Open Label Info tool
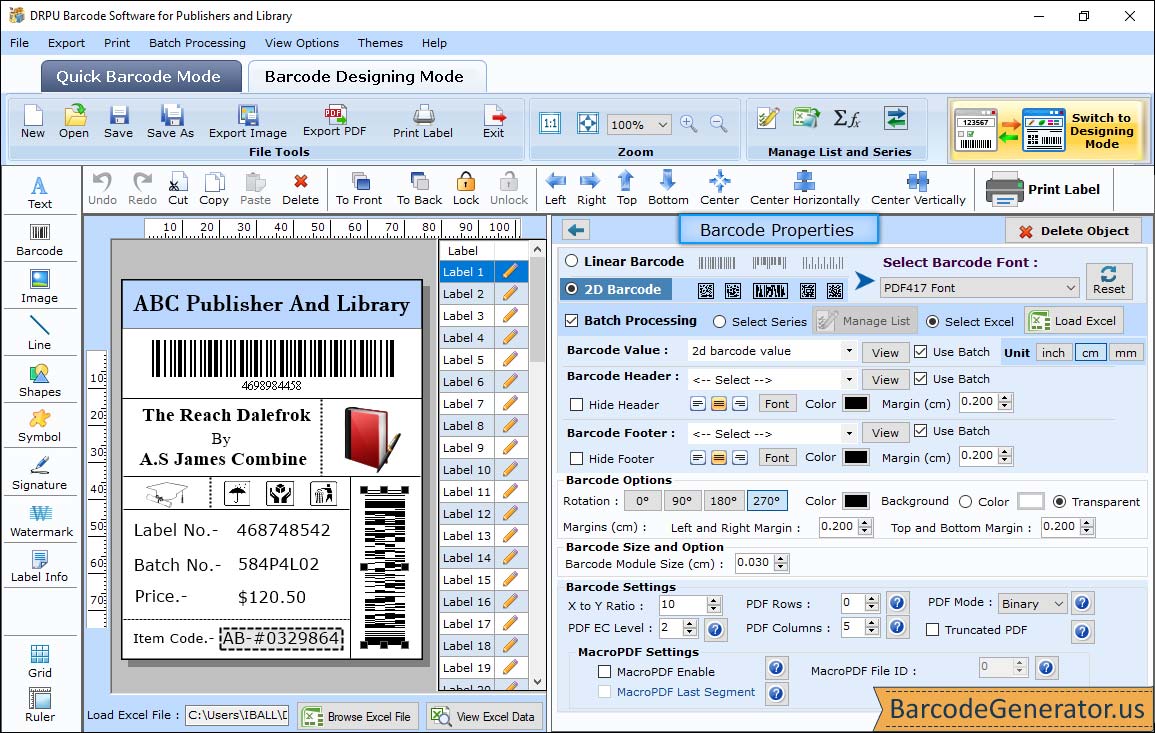Image resolution: width=1155 pixels, height=733 pixels. [40, 566]
